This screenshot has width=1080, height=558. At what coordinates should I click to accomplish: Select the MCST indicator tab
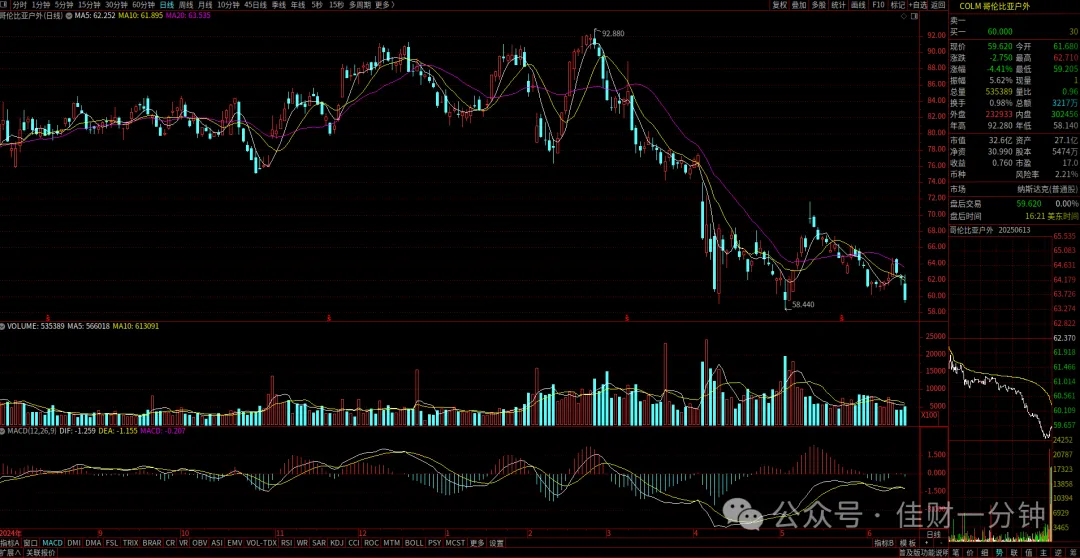coord(455,543)
